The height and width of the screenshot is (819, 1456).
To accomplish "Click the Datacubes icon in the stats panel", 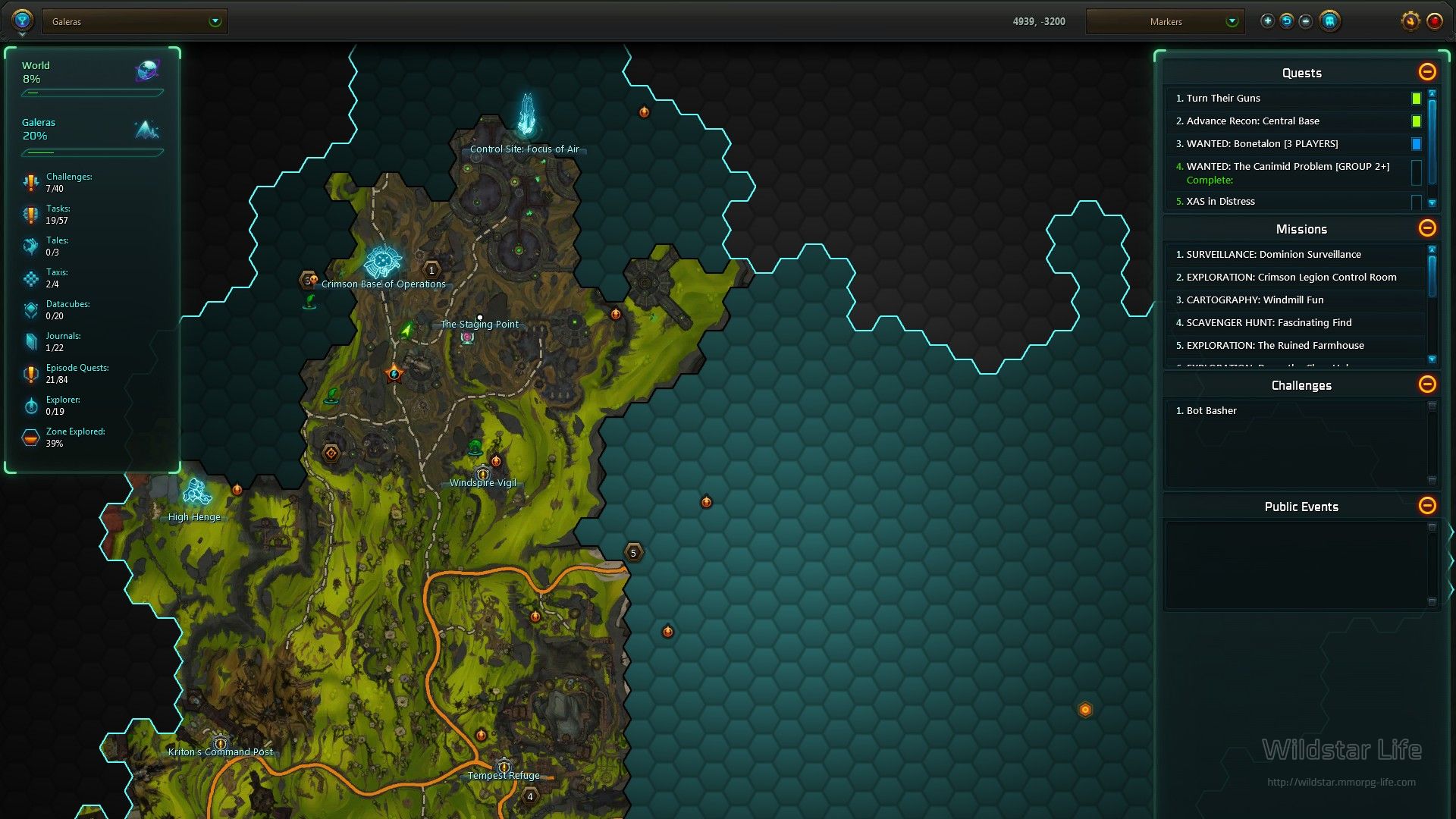I will click(x=30, y=310).
